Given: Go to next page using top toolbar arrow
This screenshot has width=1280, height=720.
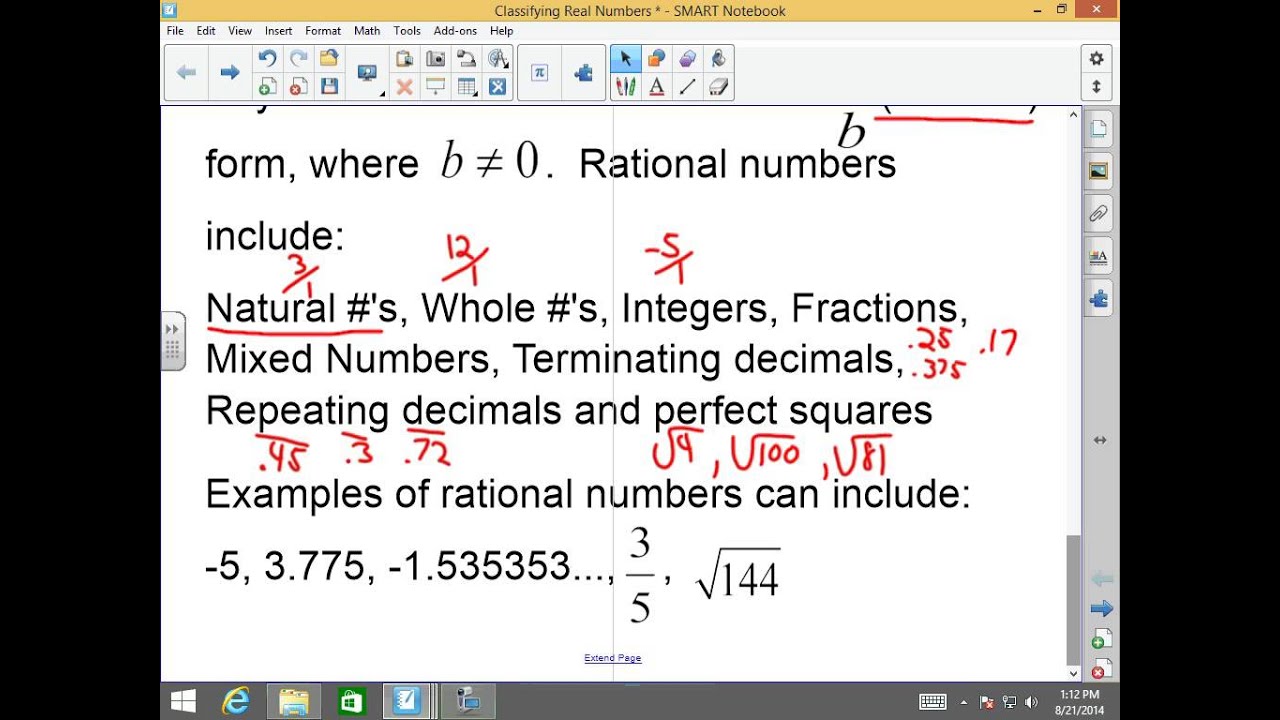Looking at the screenshot, I should pyautogui.click(x=230, y=72).
